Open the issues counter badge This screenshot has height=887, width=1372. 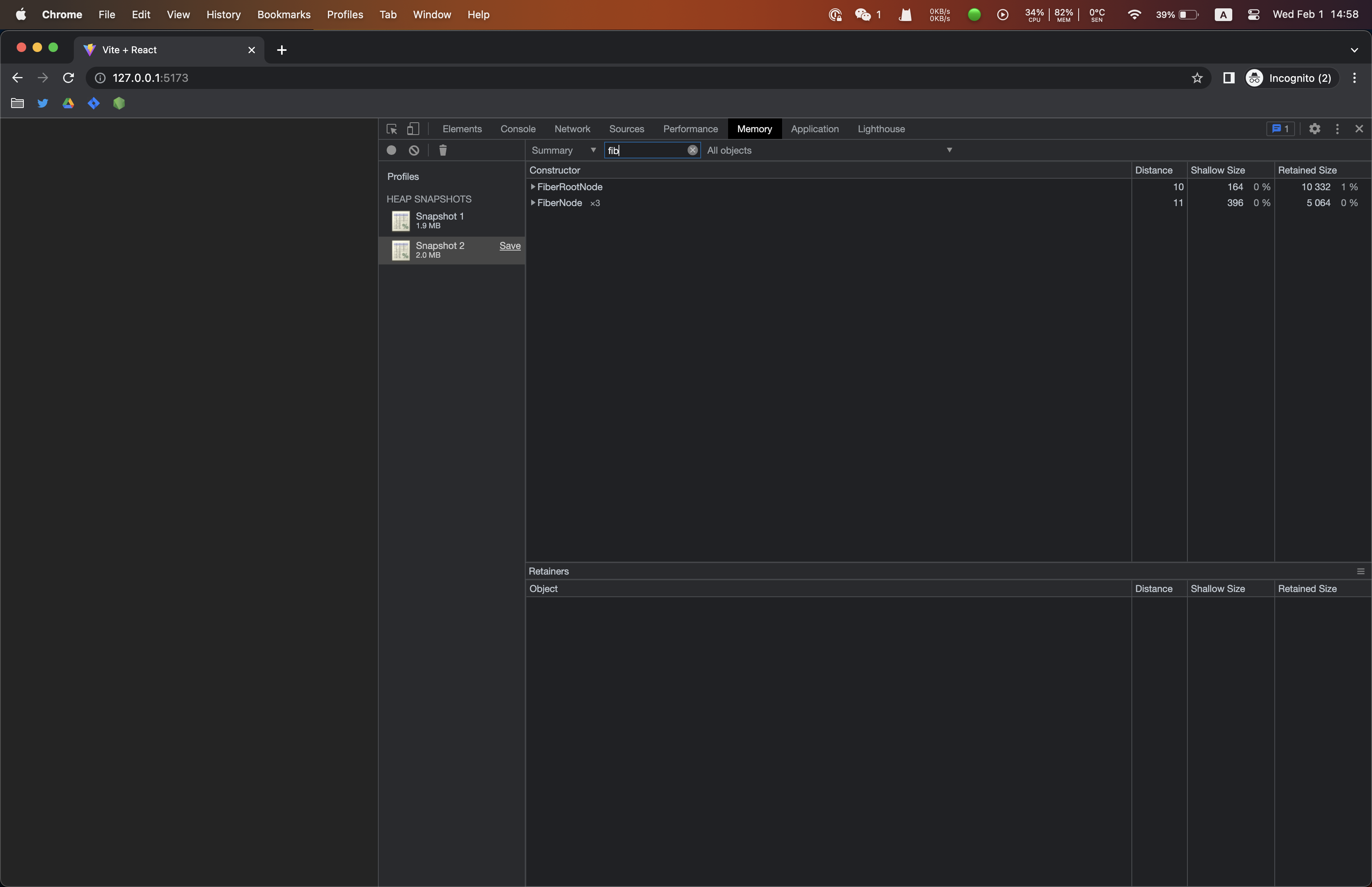click(1280, 128)
